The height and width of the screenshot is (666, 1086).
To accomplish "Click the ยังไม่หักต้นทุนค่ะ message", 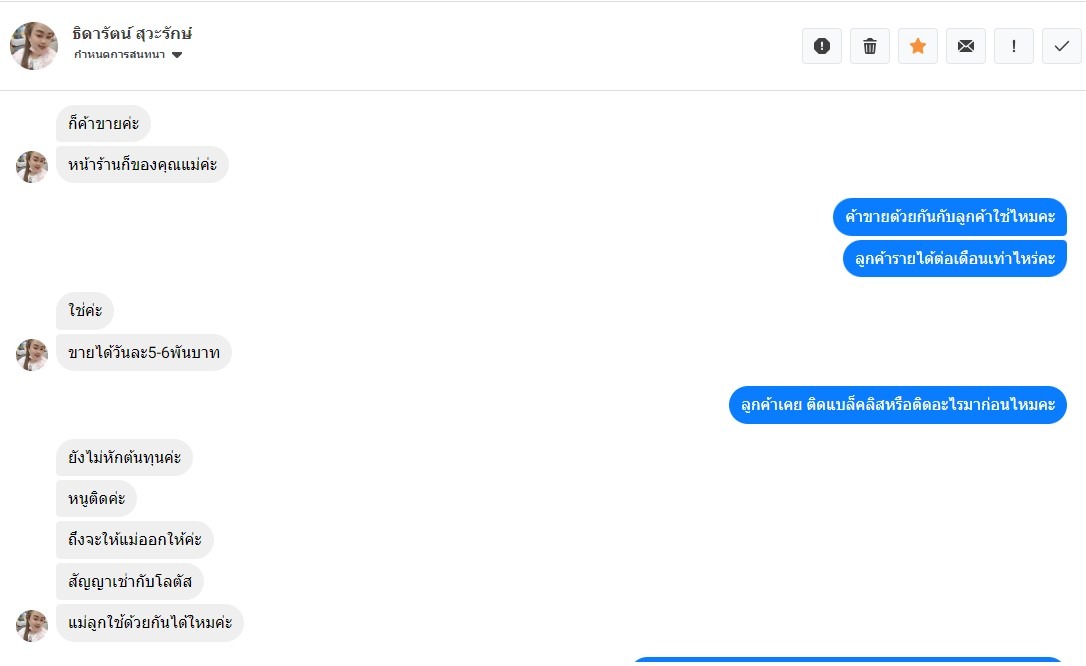I will point(124,458).
